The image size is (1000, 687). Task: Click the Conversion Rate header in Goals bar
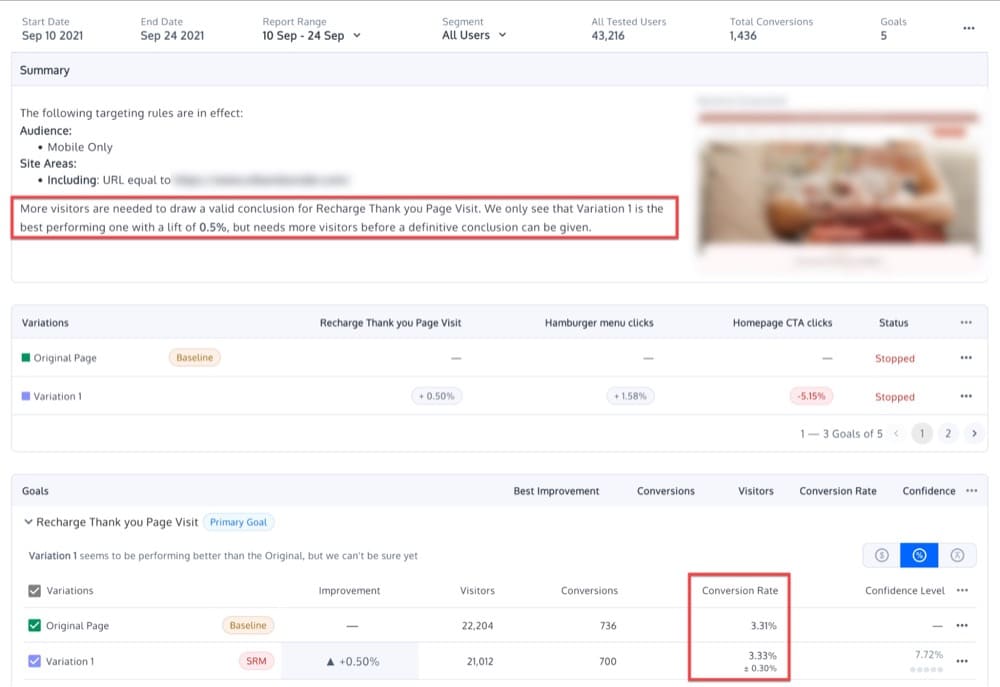838,491
